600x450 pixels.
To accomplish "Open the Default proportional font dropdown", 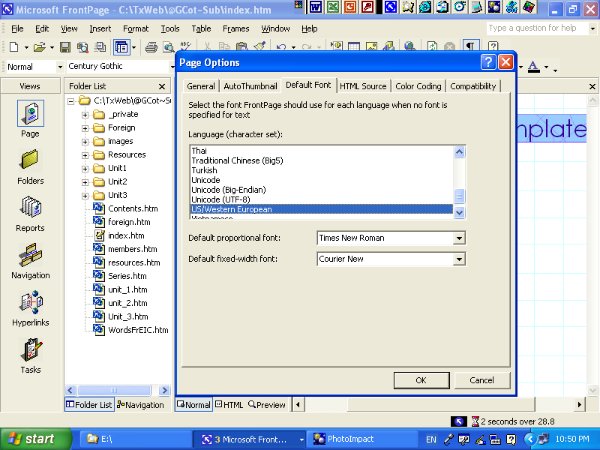I will pos(459,238).
